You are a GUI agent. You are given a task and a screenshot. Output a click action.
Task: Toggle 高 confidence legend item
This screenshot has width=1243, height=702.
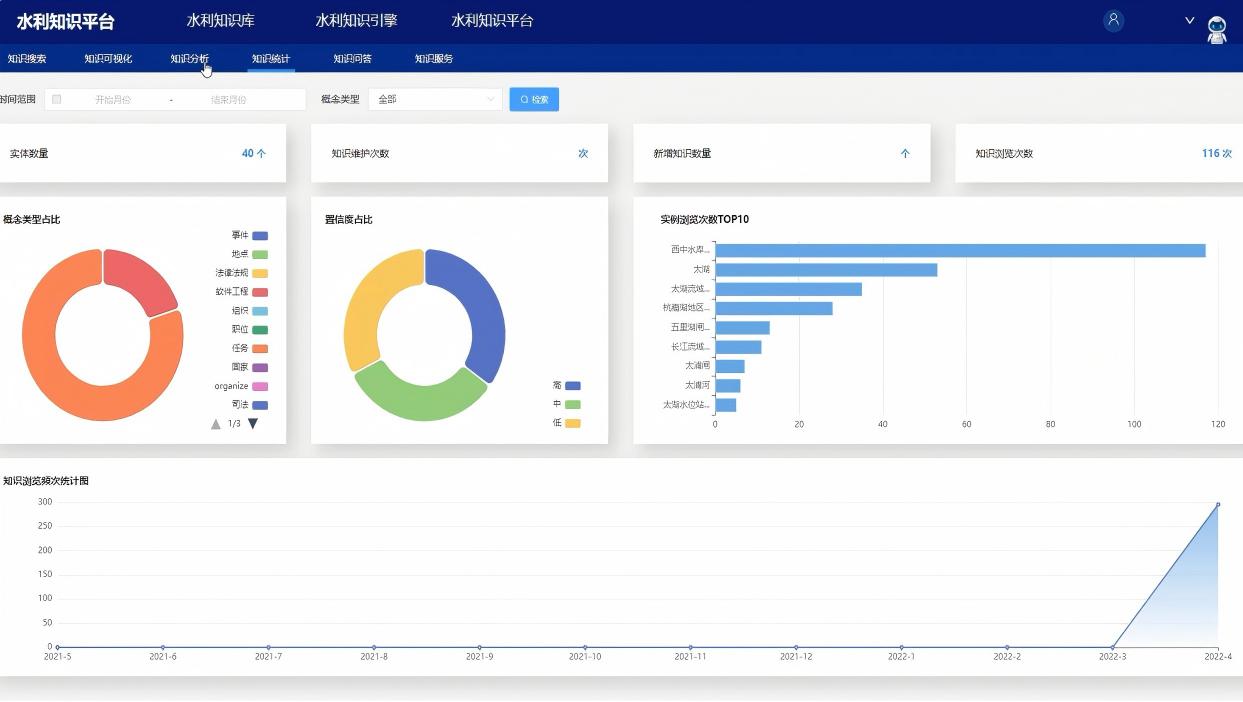(566, 385)
